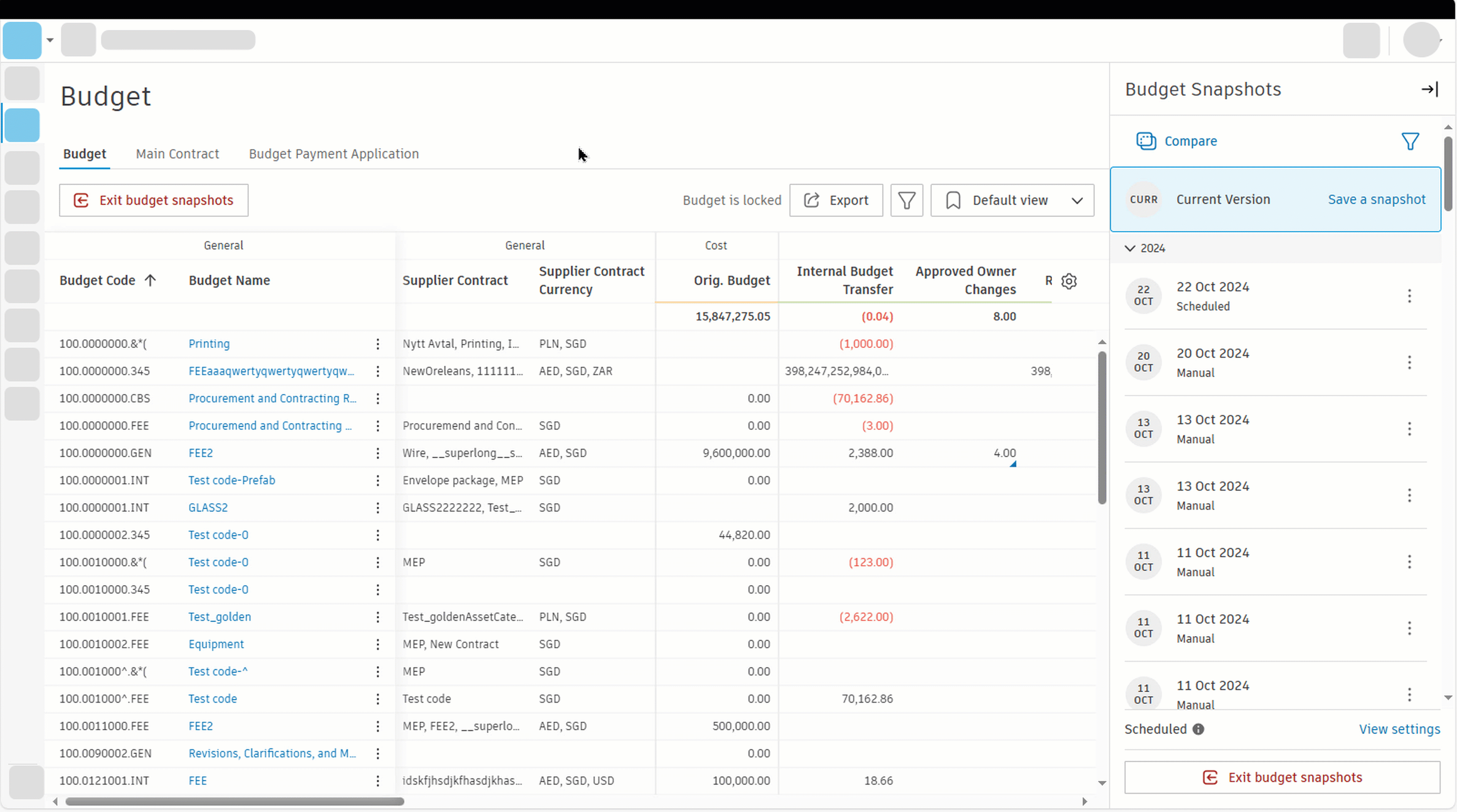This screenshot has width=1457, height=812.
Task: Open View settings link
Action: point(1399,729)
